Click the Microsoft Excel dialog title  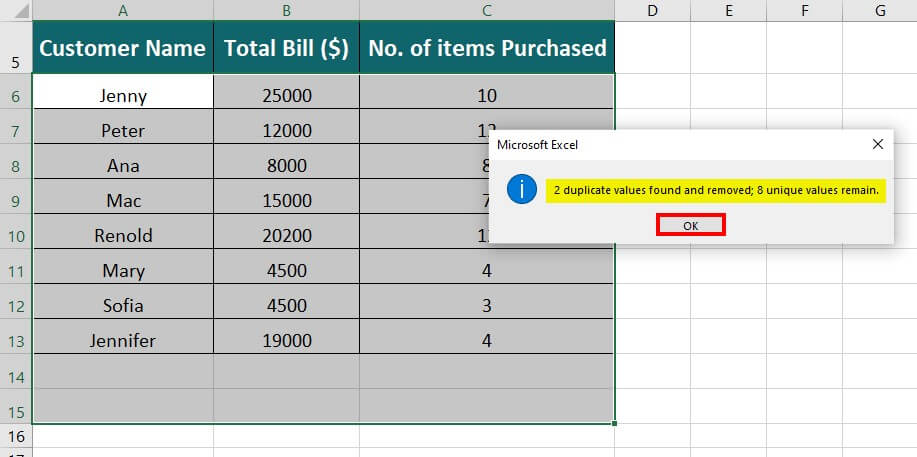[537, 145]
